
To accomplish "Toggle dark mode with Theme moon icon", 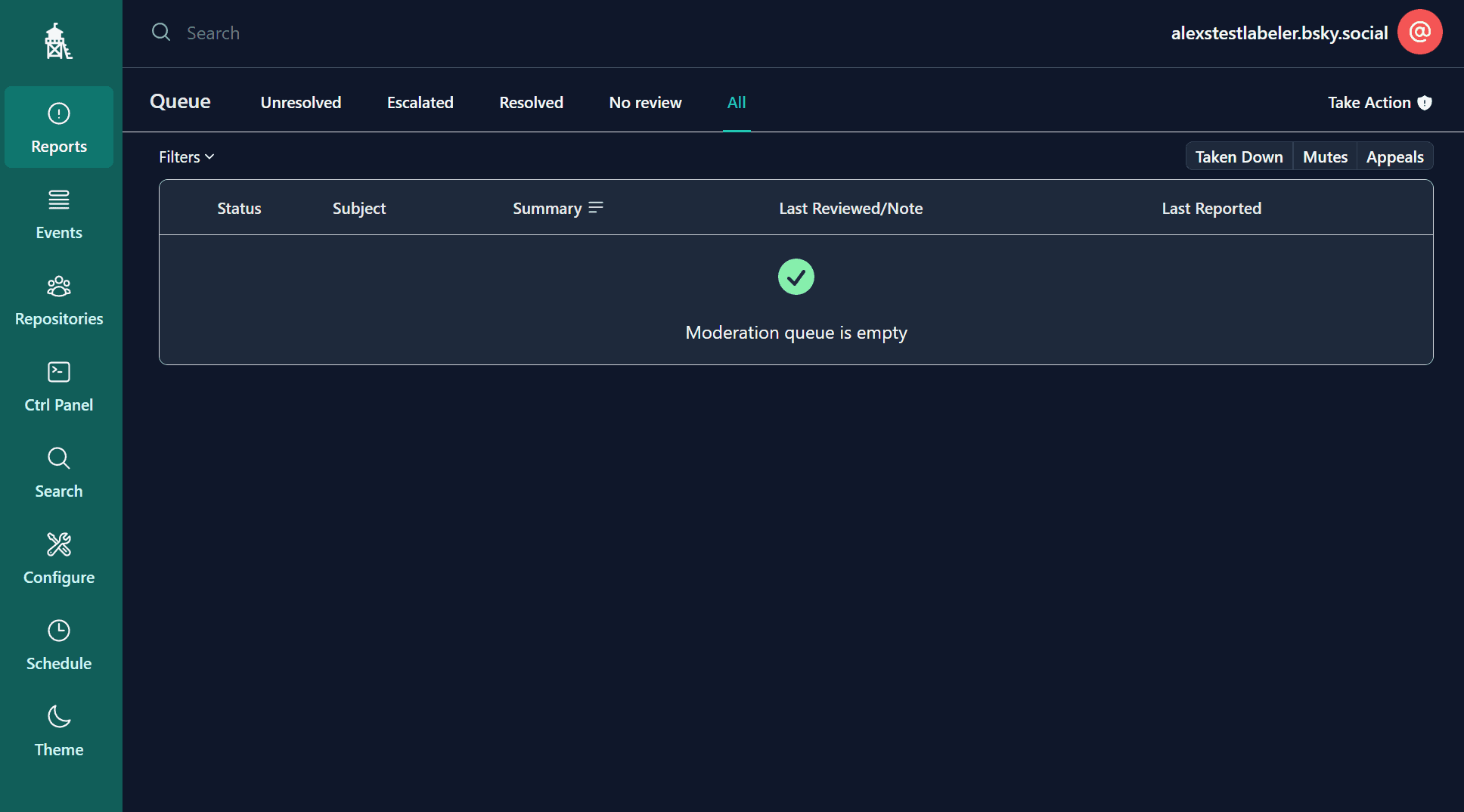I will 59,717.
